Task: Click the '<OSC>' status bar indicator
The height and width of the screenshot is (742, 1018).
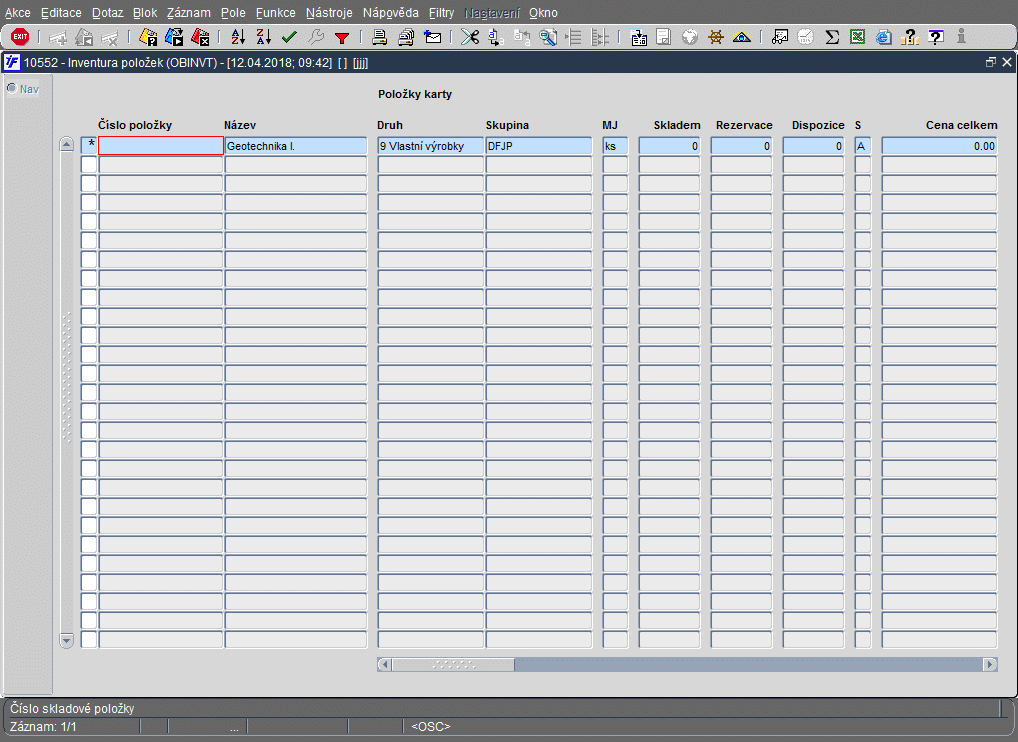Action: click(x=431, y=727)
